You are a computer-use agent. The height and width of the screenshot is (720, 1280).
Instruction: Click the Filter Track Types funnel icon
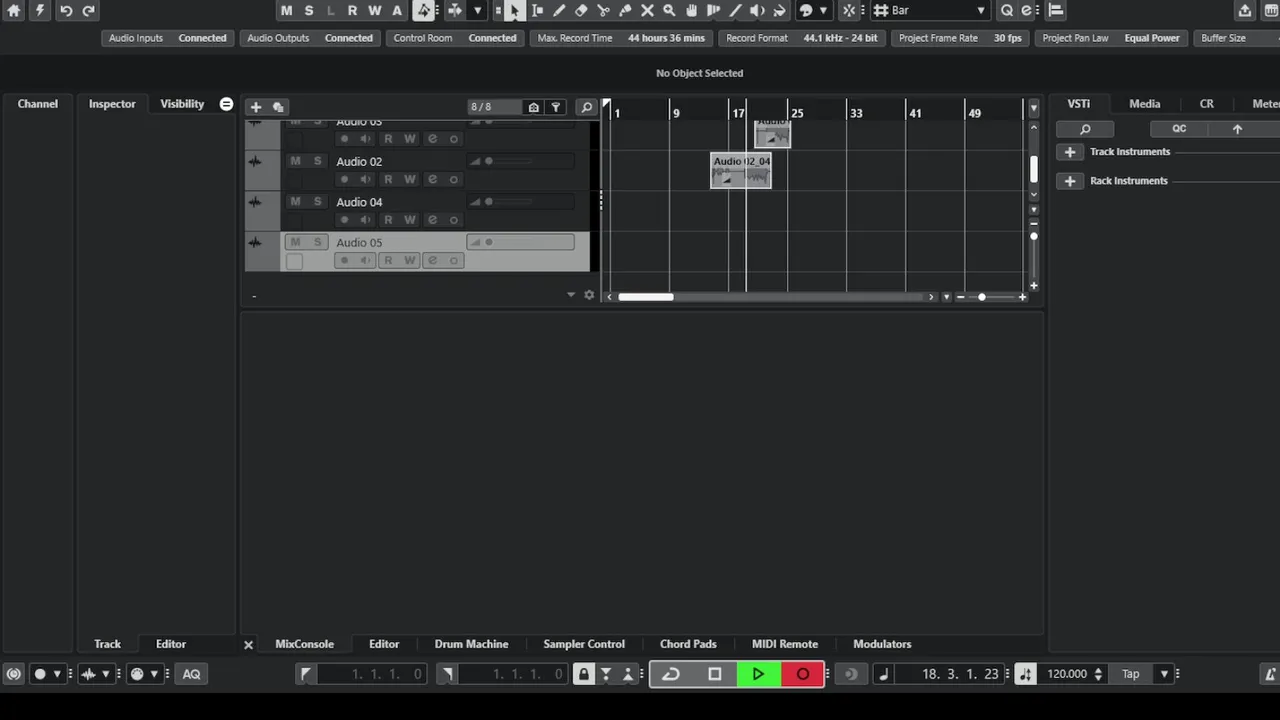pyautogui.click(x=556, y=107)
